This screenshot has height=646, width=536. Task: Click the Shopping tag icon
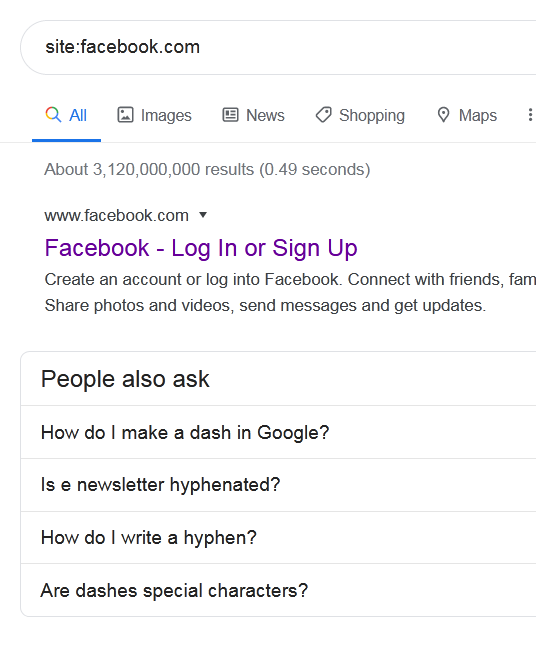coord(323,115)
